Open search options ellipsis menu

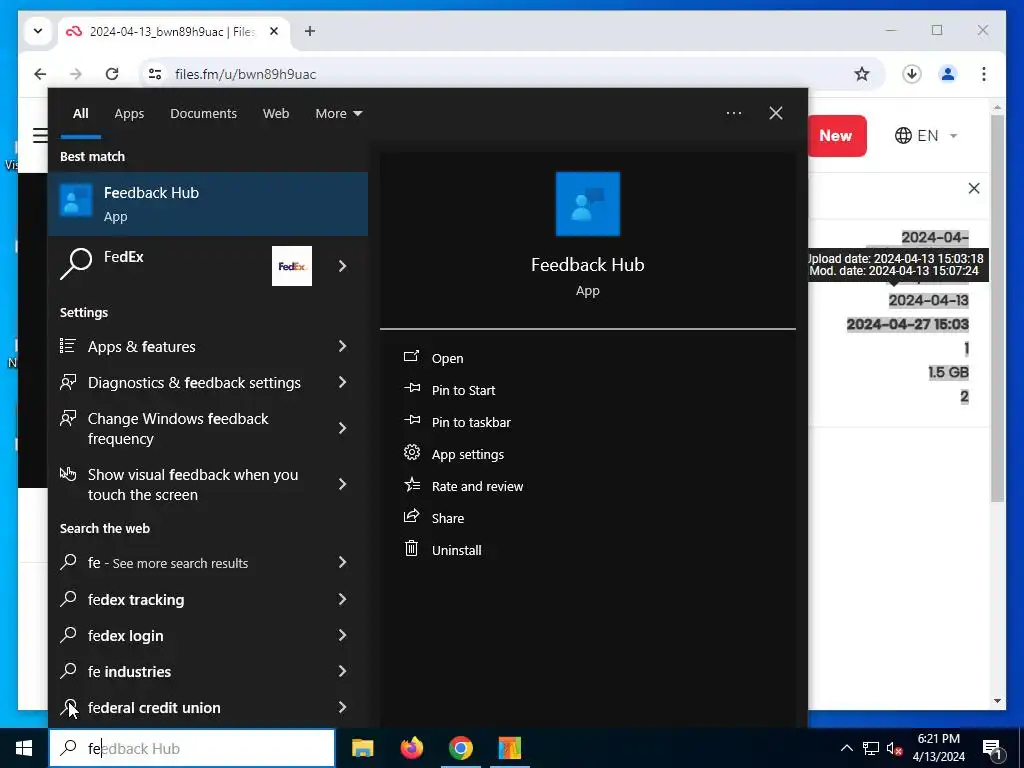[x=733, y=113]
